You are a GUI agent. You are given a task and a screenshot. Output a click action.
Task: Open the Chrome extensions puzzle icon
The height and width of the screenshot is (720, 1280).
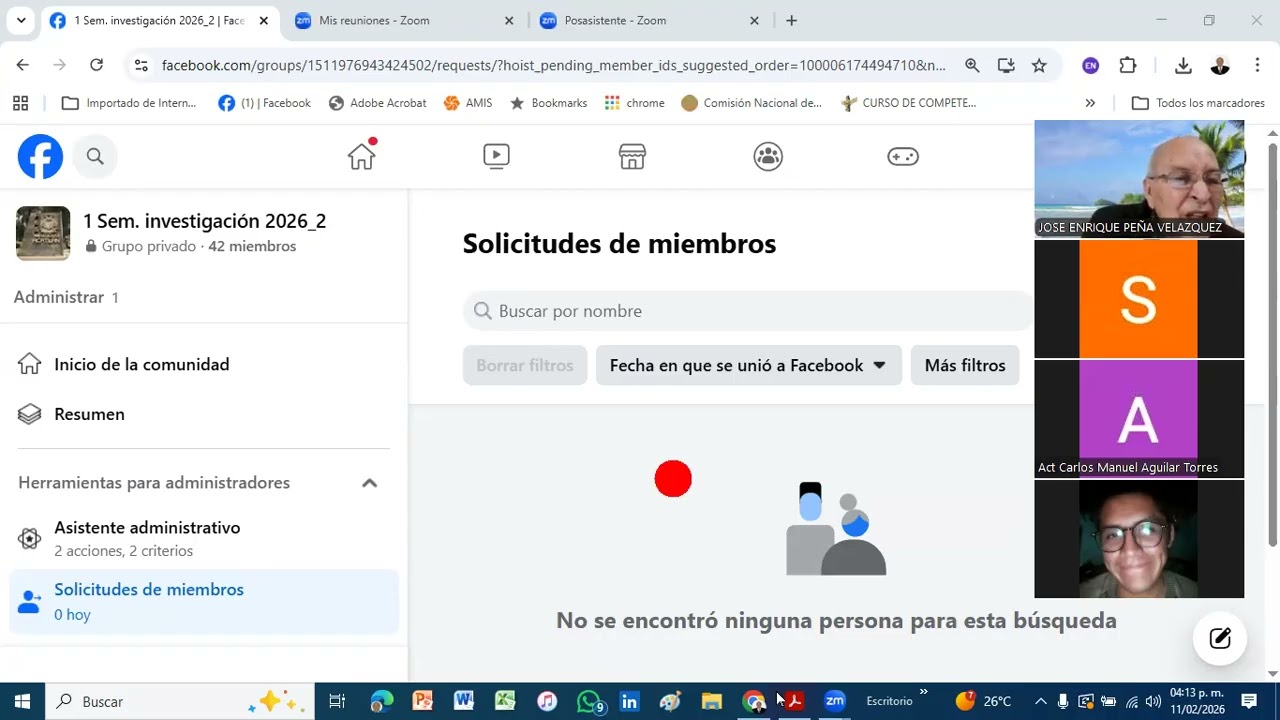(1128, 65)
